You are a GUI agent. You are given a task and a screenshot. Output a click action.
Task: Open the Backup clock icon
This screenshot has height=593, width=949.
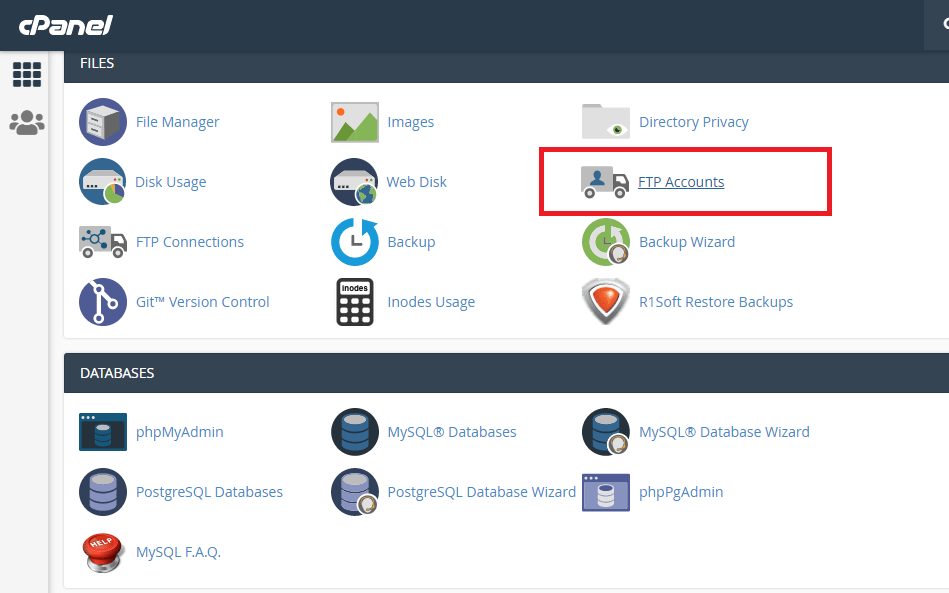355,241
